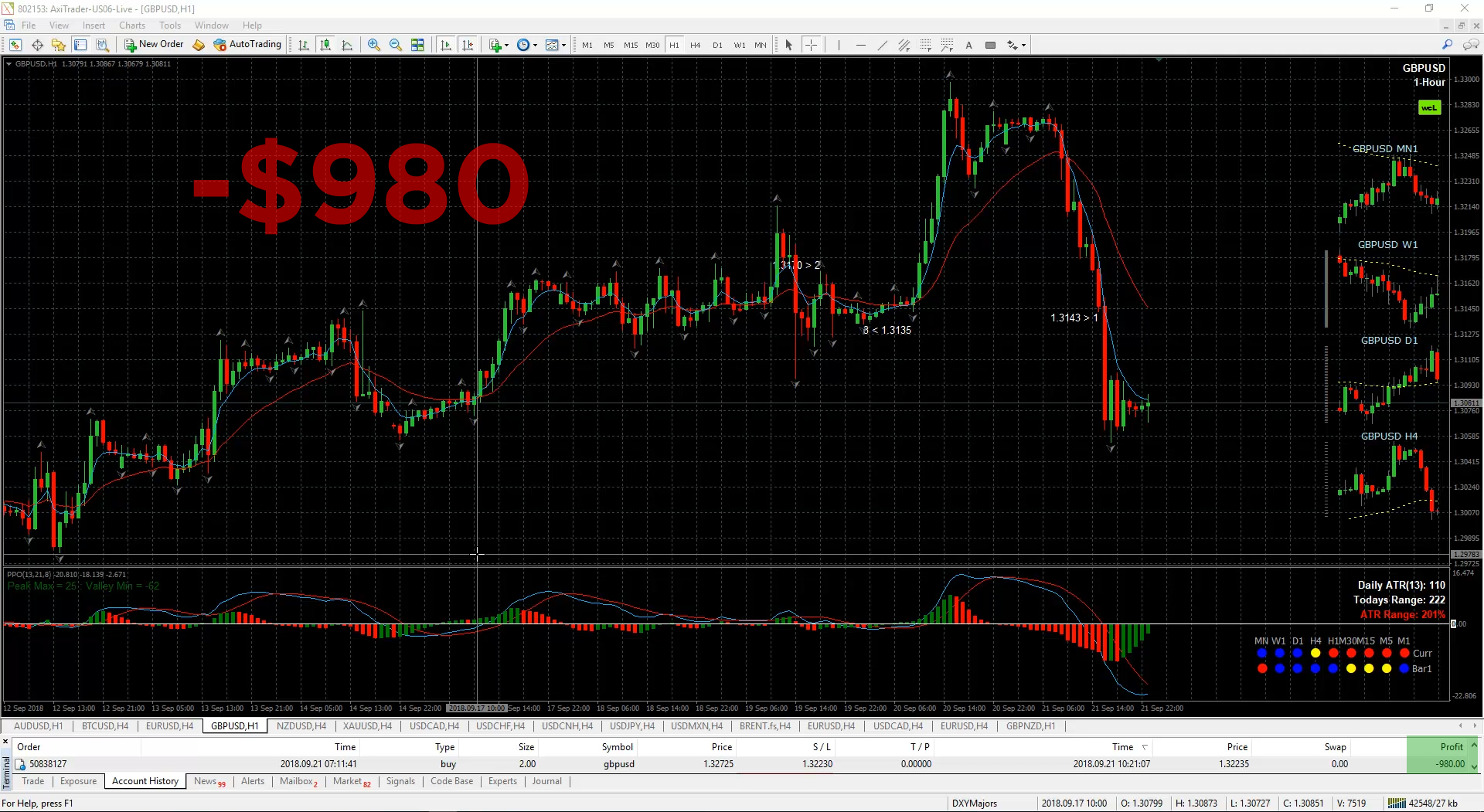This screenshot has height=812, width=1484.
Task: Add indicator via the Indicators list icon
Action: coord(495,45)
